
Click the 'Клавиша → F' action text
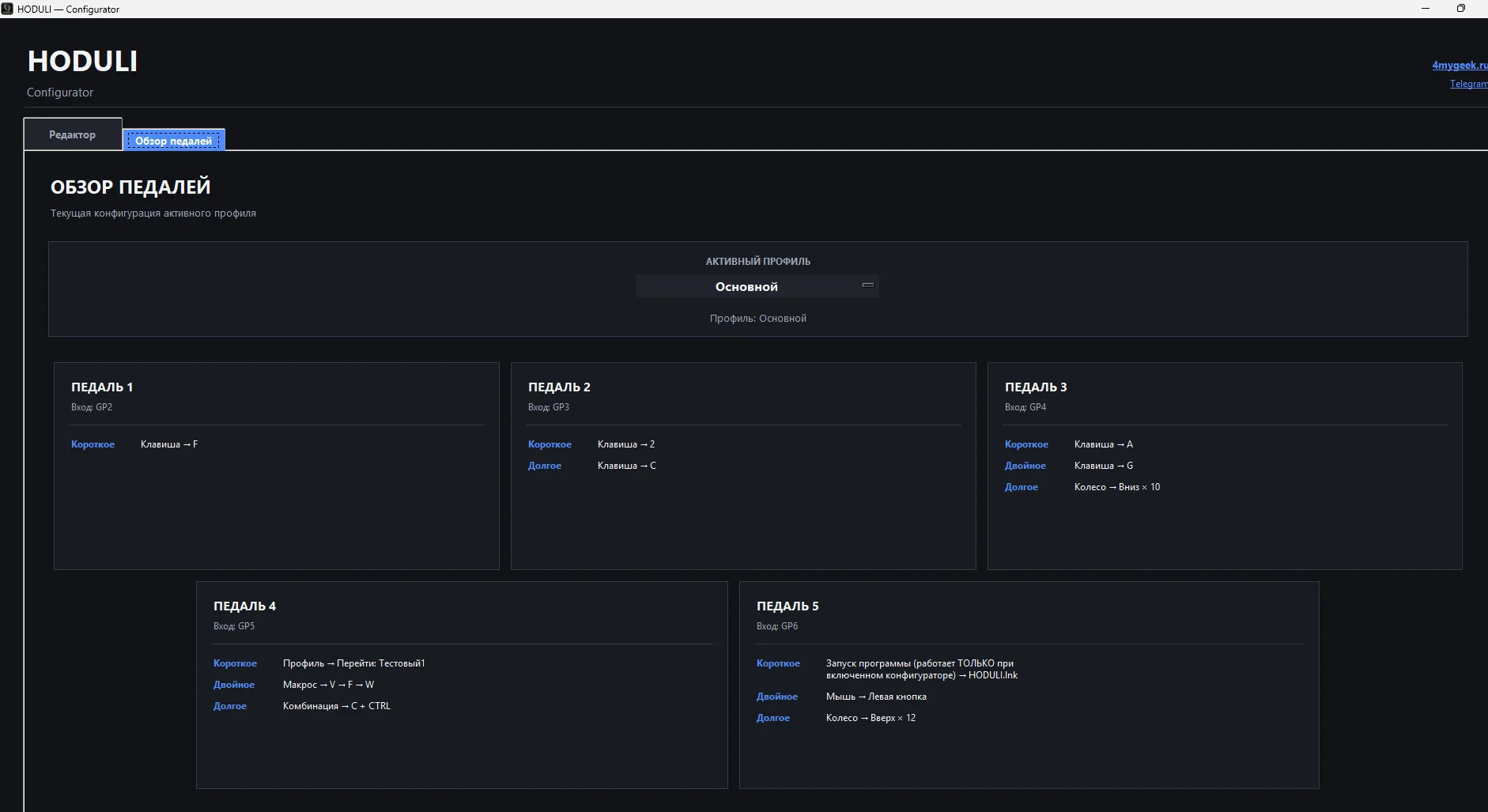(x=169, y=444)
